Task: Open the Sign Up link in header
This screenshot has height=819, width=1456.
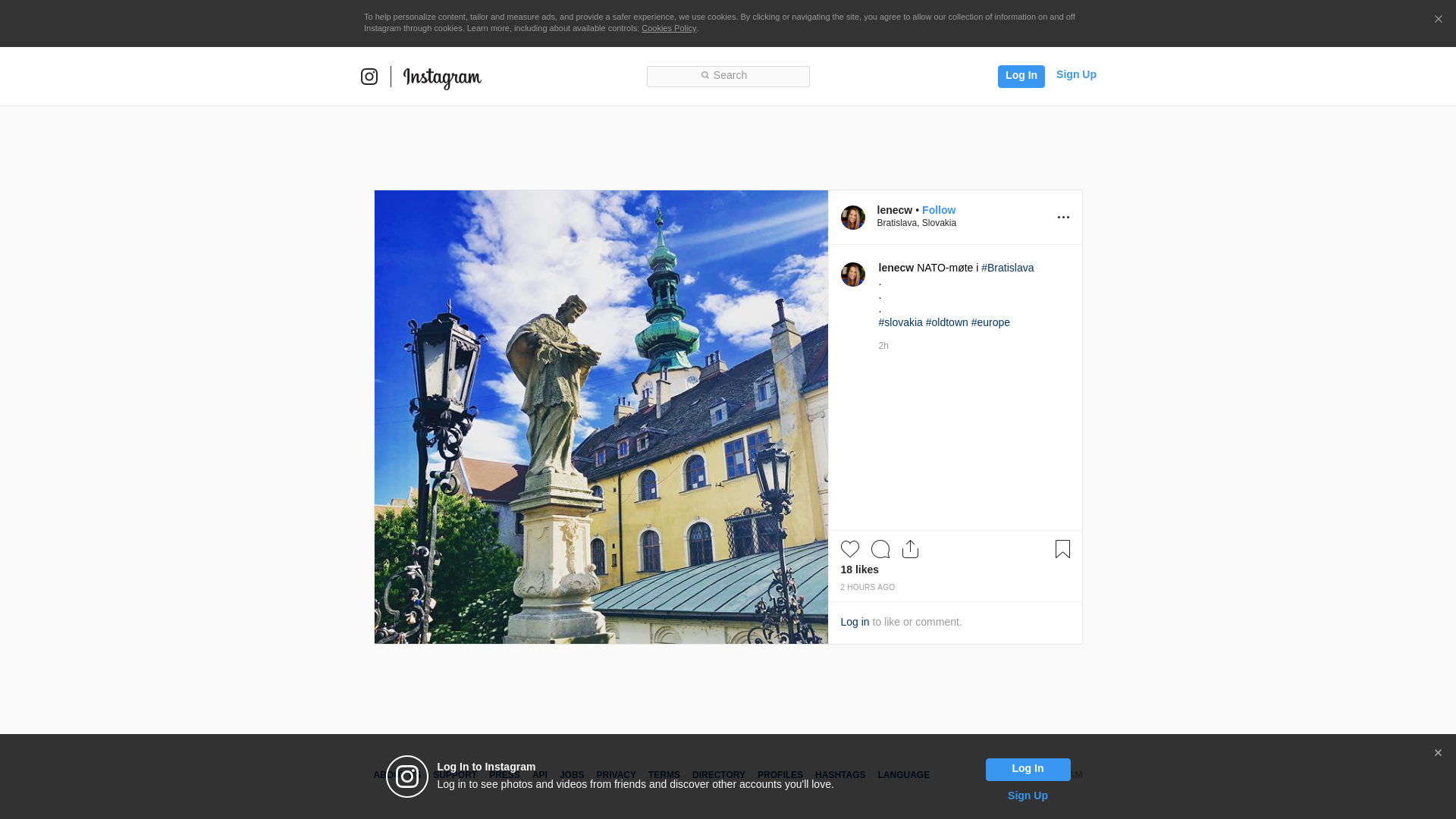Action: coord(1076,74)
